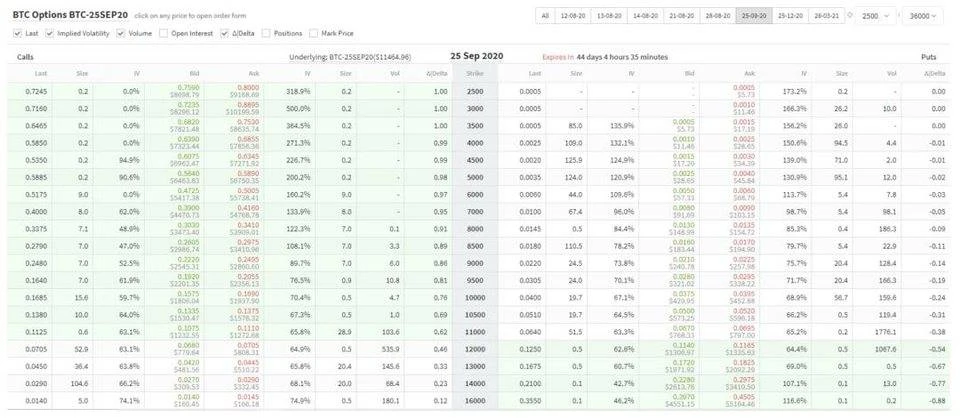The image size is (960, 418).
Task: Switch to the 12-08-20 expiry tab
Action: click(x=574, y=16)
